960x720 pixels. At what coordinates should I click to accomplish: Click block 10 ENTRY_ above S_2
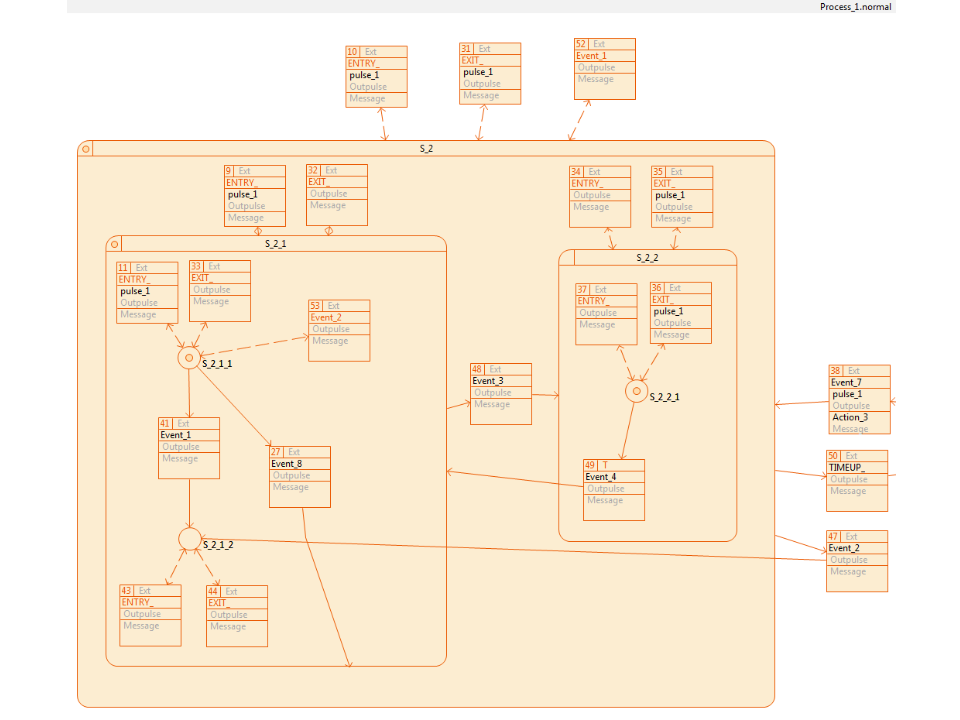[376, 76]
